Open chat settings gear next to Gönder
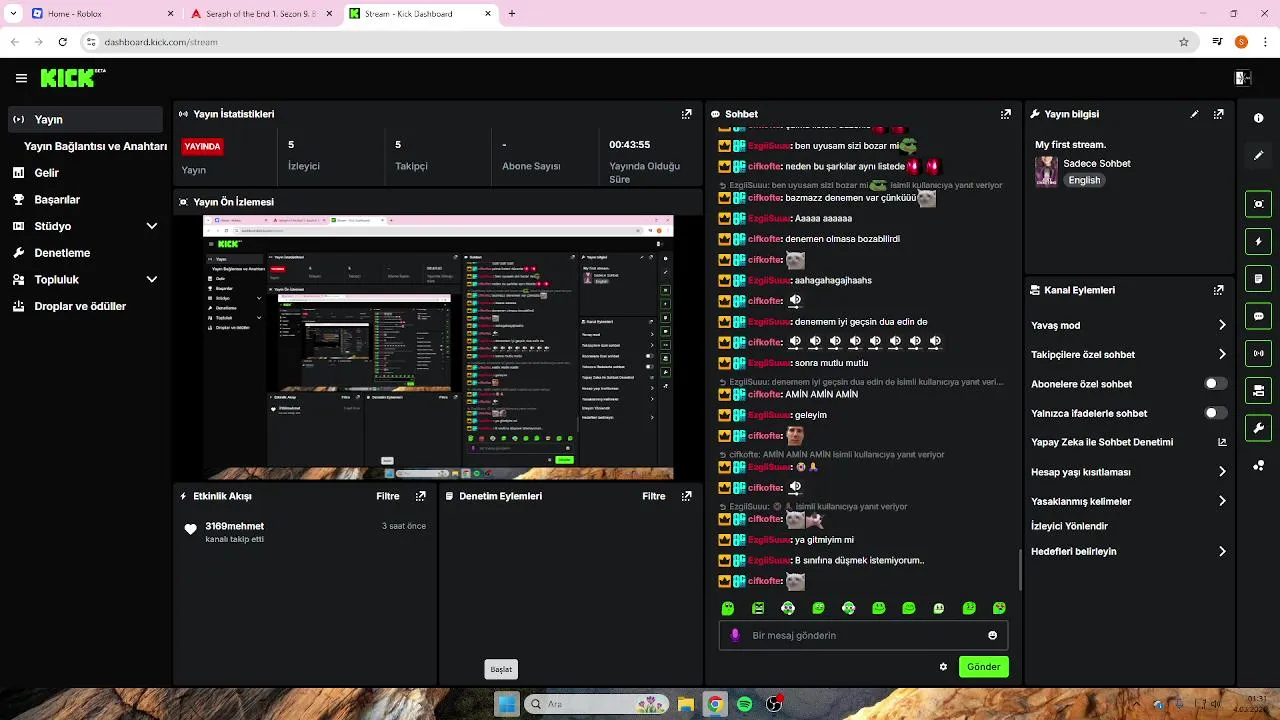The image size is (1280, 720). point(943,667)
